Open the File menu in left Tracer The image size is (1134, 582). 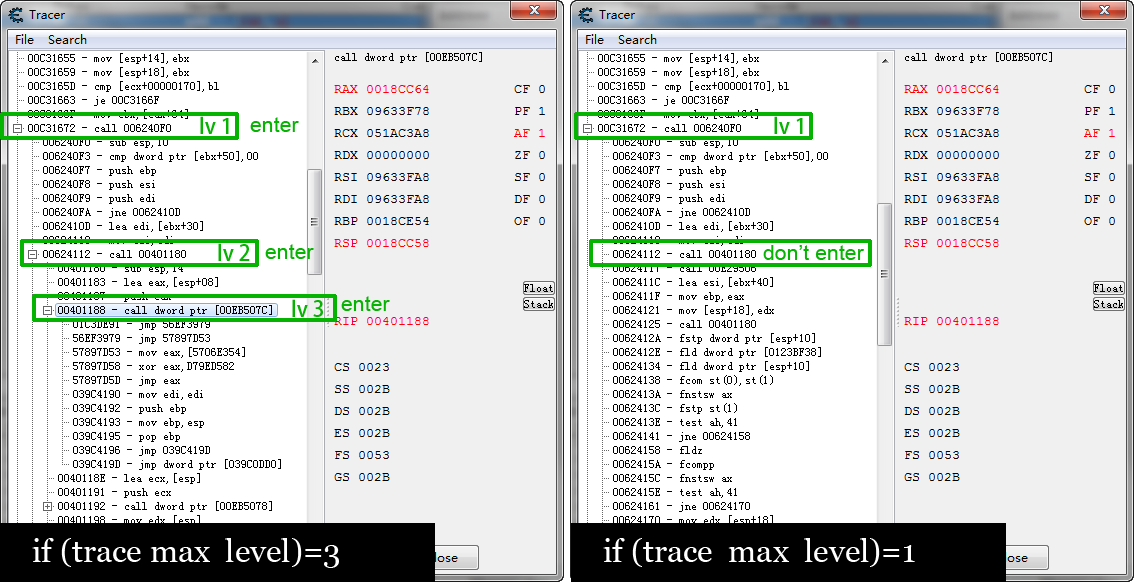coord(24,40)
